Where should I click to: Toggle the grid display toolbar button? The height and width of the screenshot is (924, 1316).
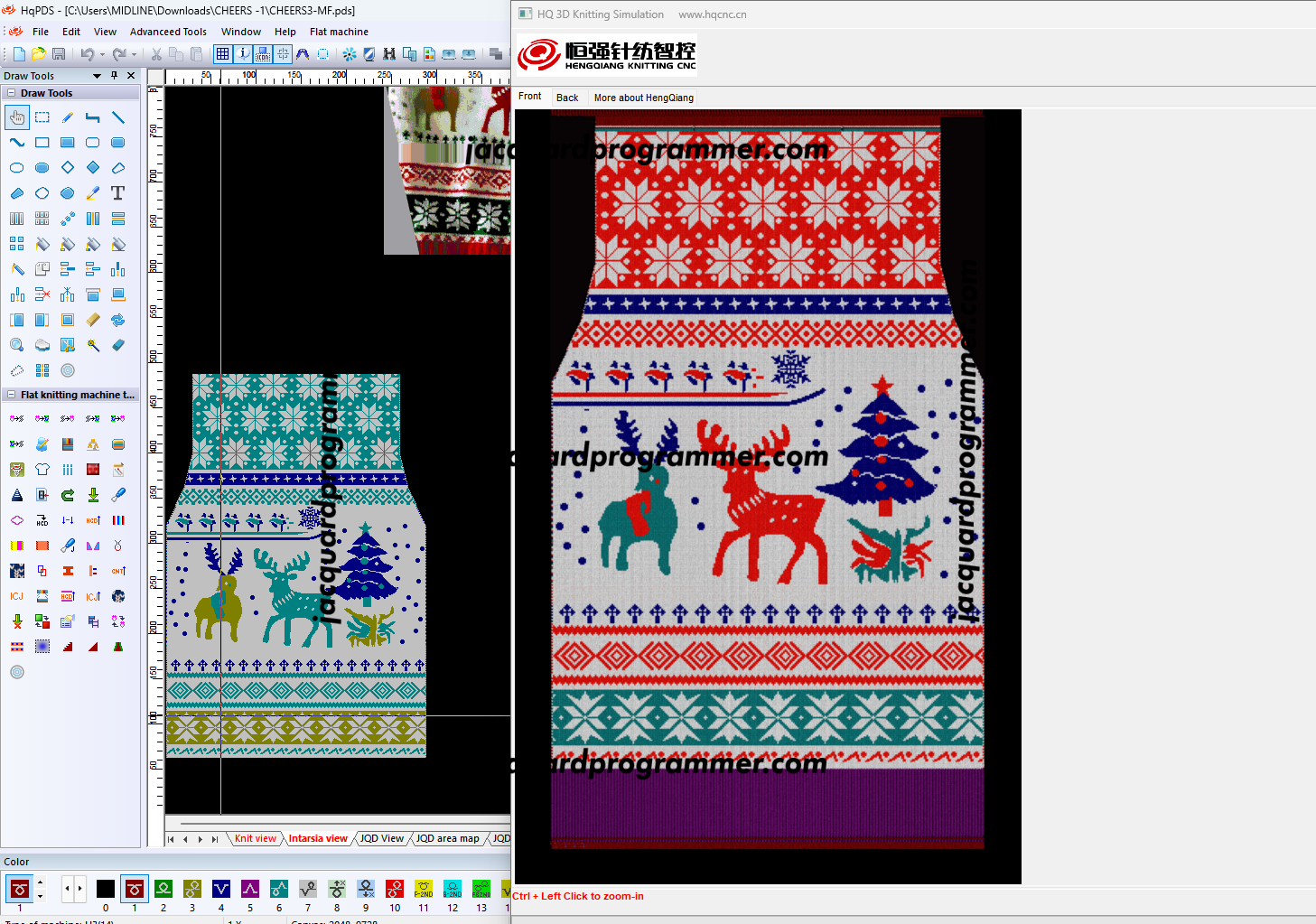(222, 54)
